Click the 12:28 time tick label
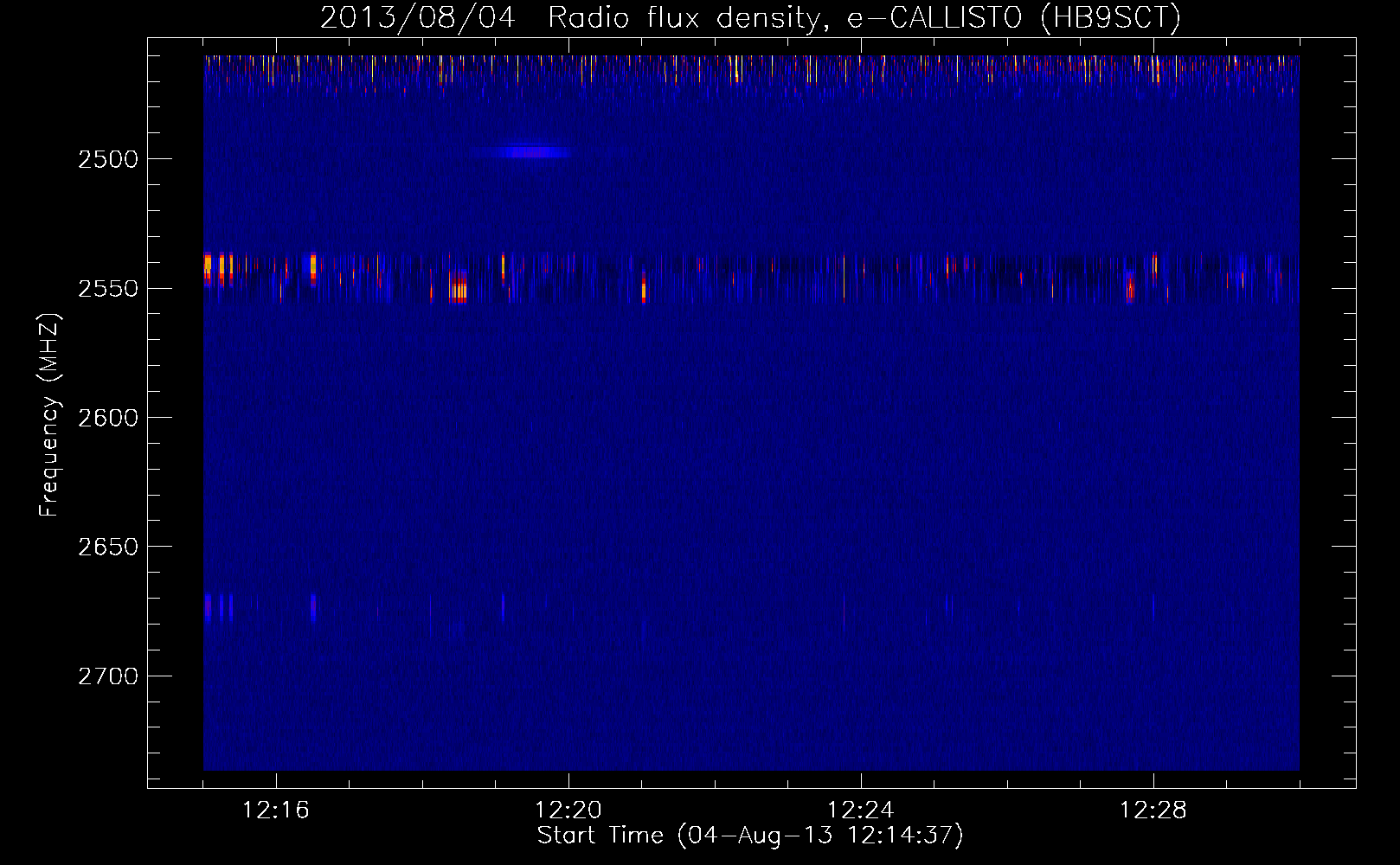1400x865 pixels. pos(1153,811)
